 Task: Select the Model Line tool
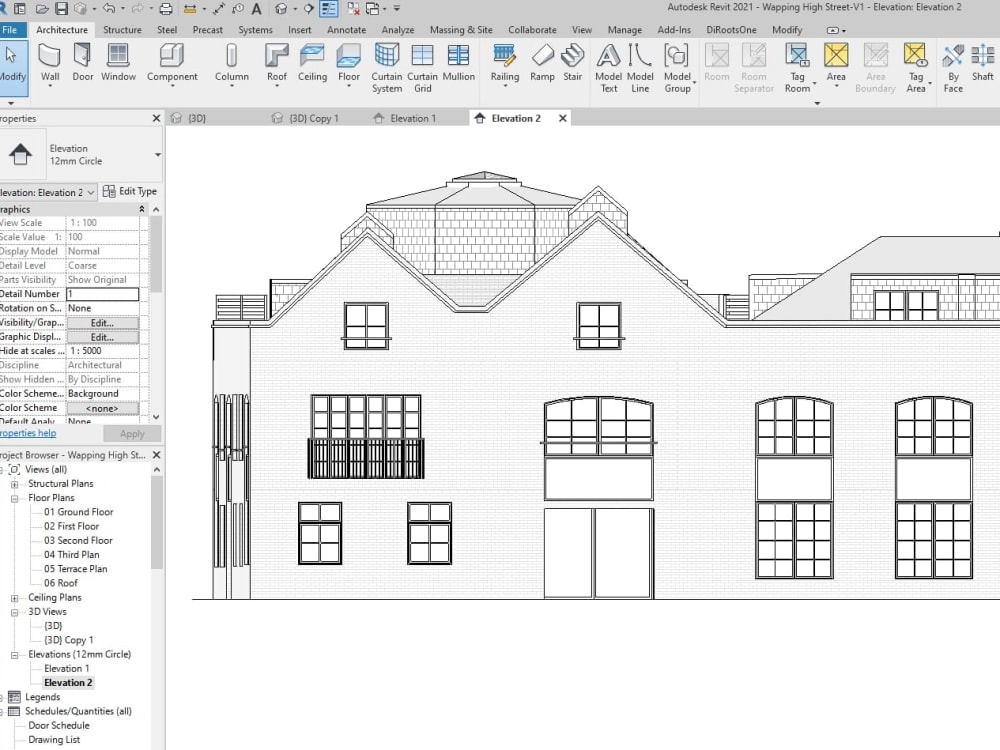click(640, 68)
